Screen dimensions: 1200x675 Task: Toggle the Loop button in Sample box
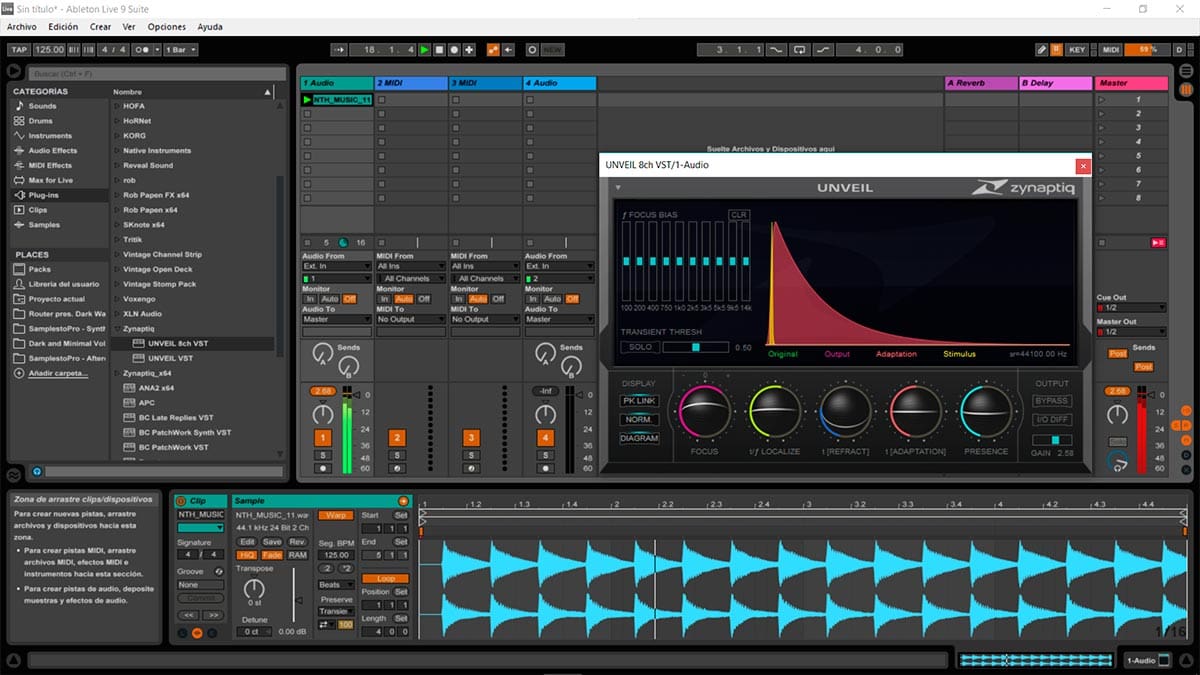pos(386,579)
